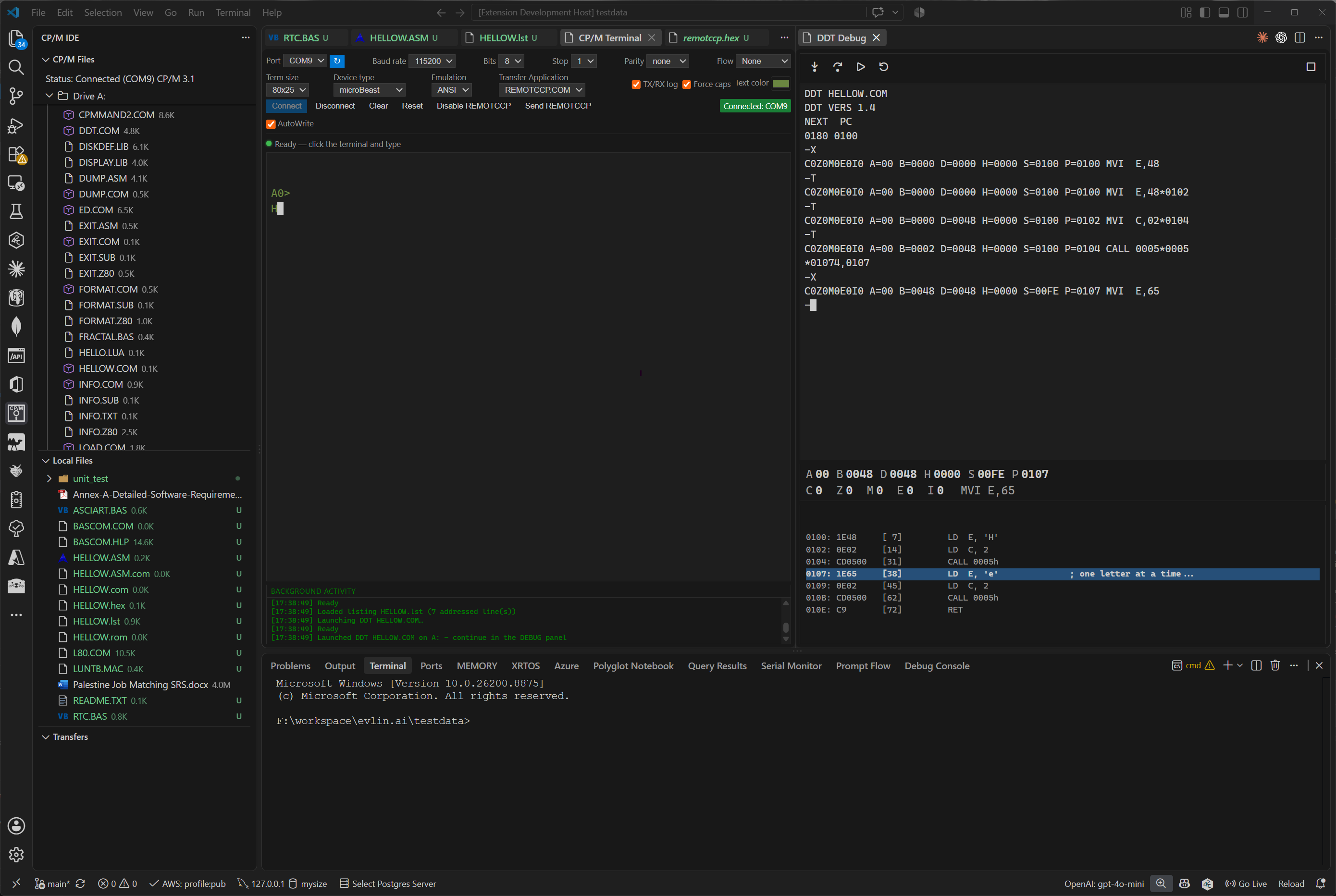The width and height of the screenshot is (1336, 896).
Task: Open the Port COM9 dropdown
Action: [x=306, y=61]
